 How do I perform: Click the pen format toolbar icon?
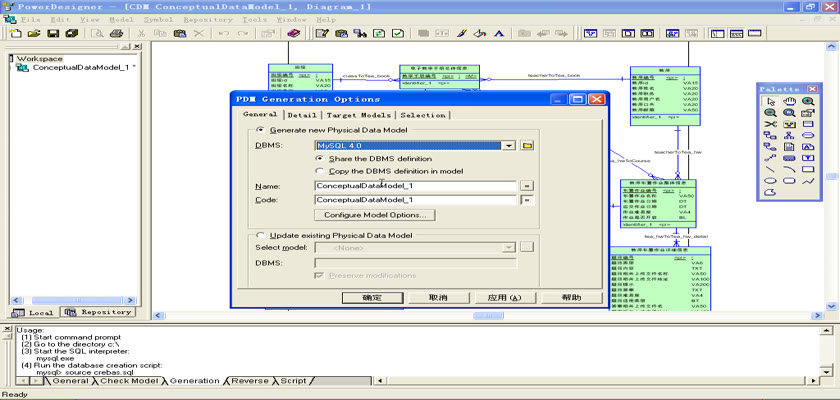[462, 33]
